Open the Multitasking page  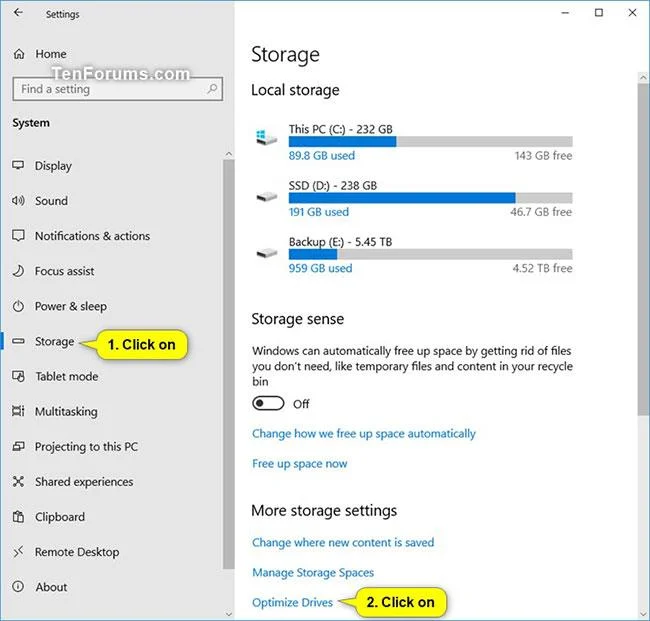tap(66, 412)
